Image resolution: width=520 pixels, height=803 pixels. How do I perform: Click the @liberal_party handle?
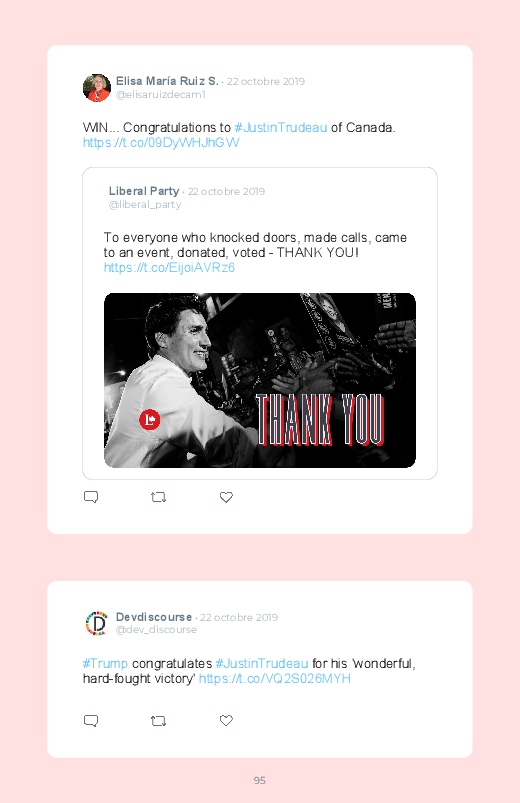click(x=145, y=204)
